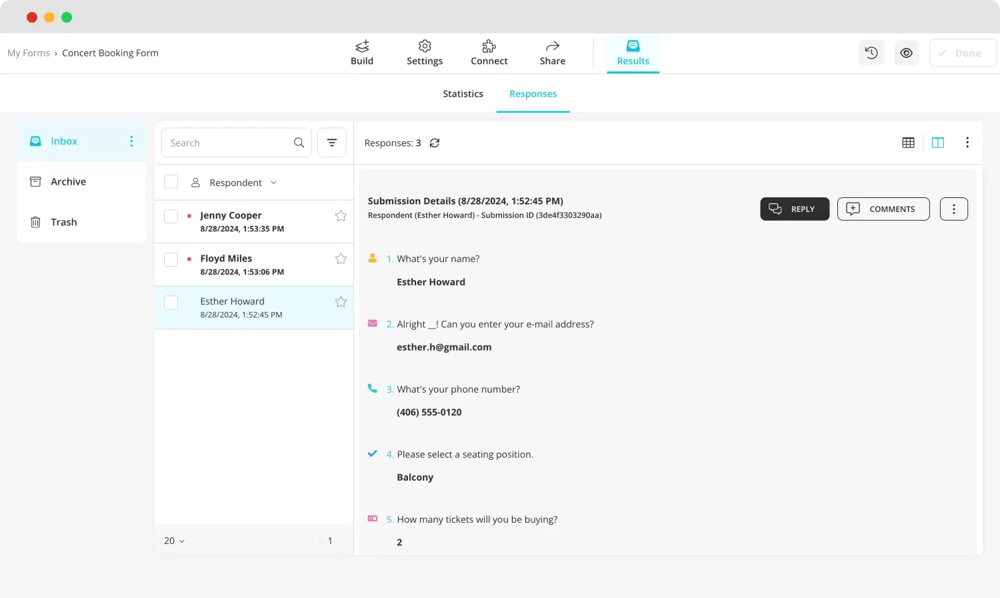Switch to table grid view
The width and height of the screenshot is (1000, 598).
coord(908,143)
